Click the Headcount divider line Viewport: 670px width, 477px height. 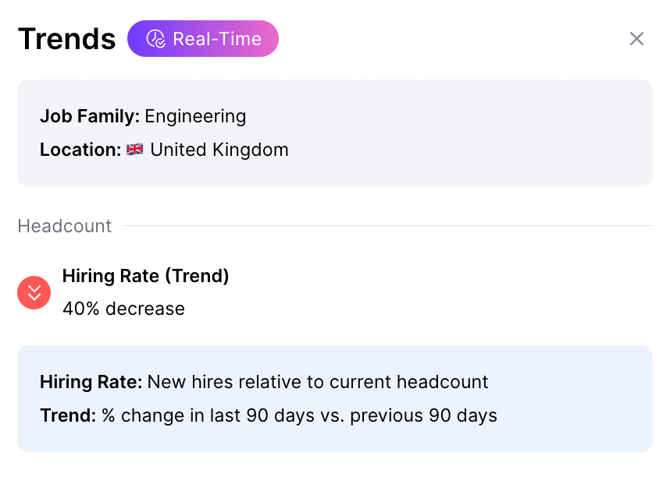pos(388,225)
